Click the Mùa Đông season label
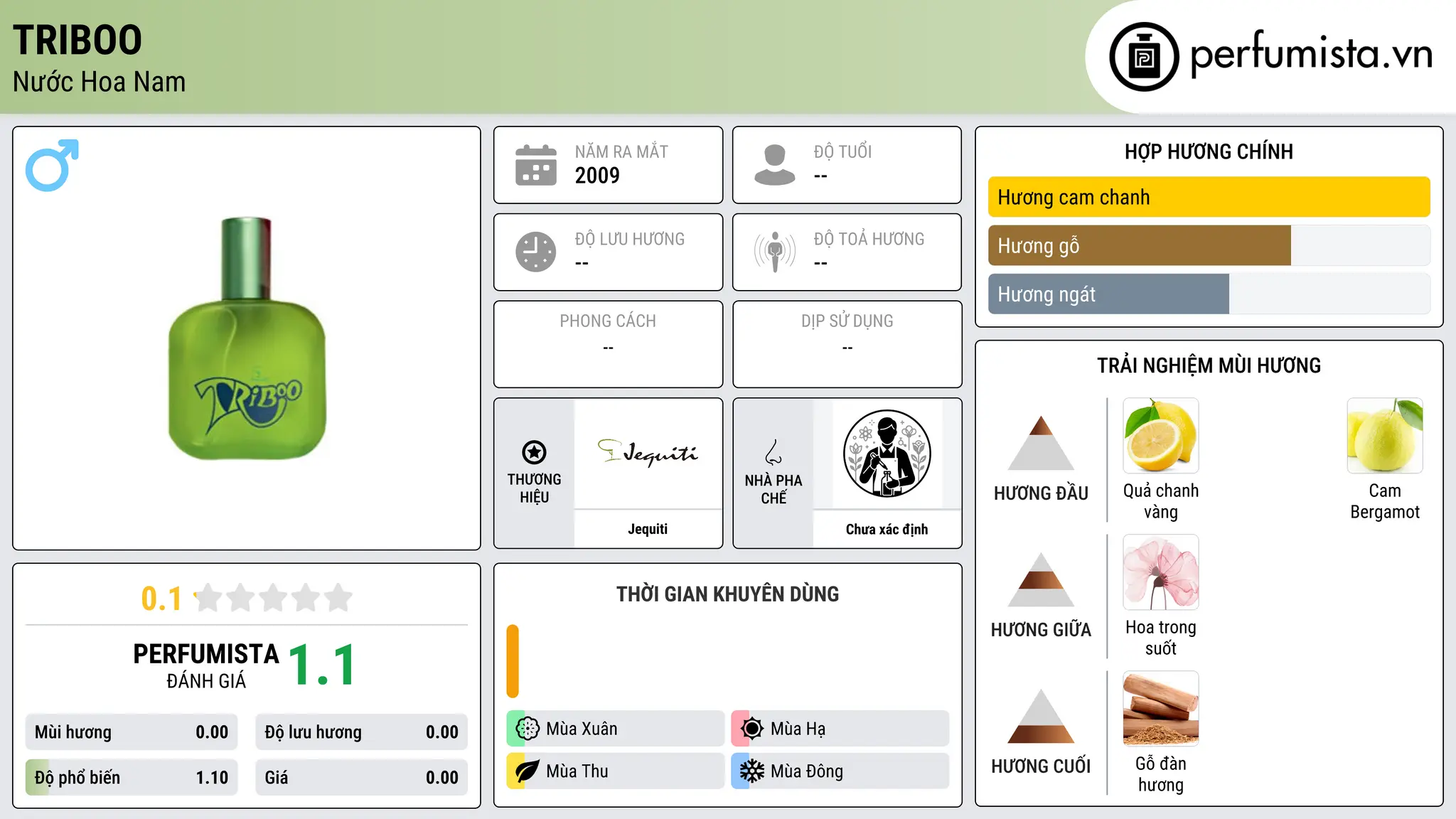Screen dimensions: 1456x819 click(x=807, y=771)
